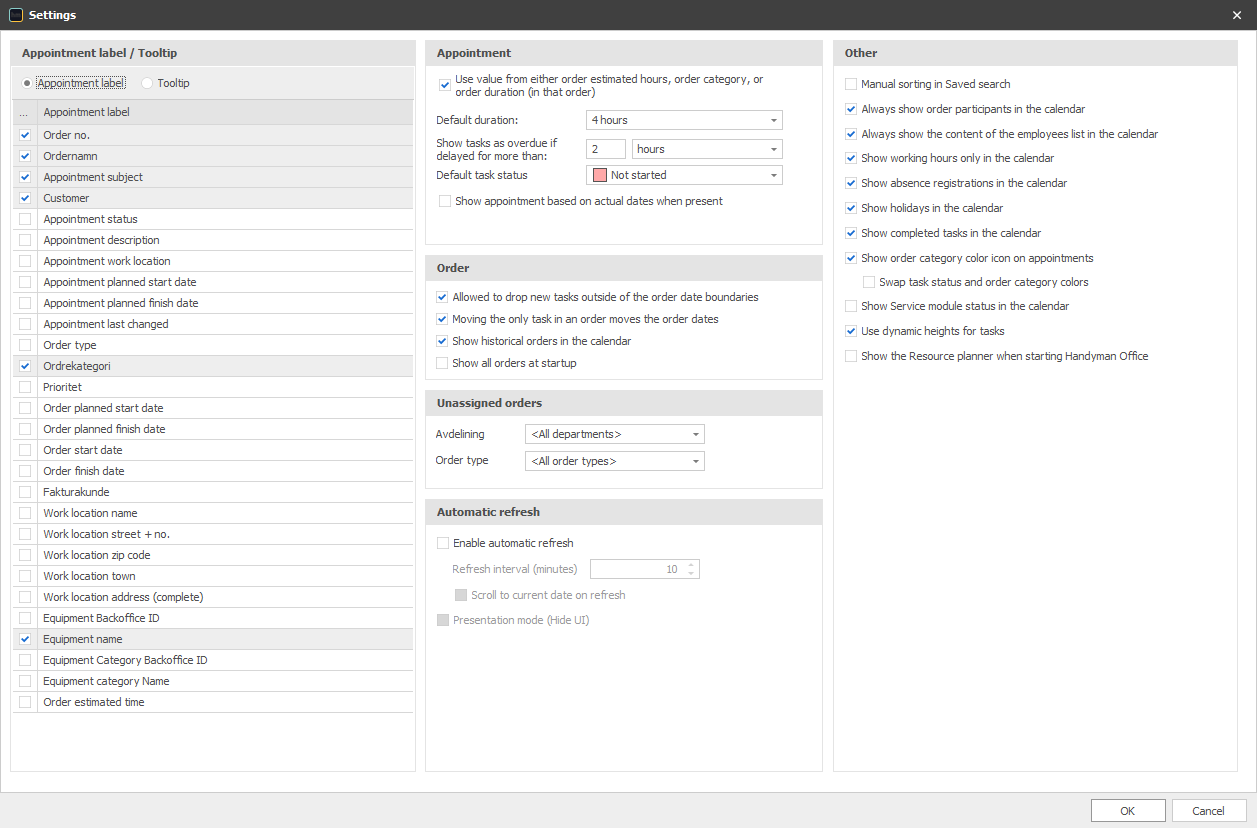Enable the Order type list checkbox
The image size is (1257, 828).
click(x=25, y=345)
